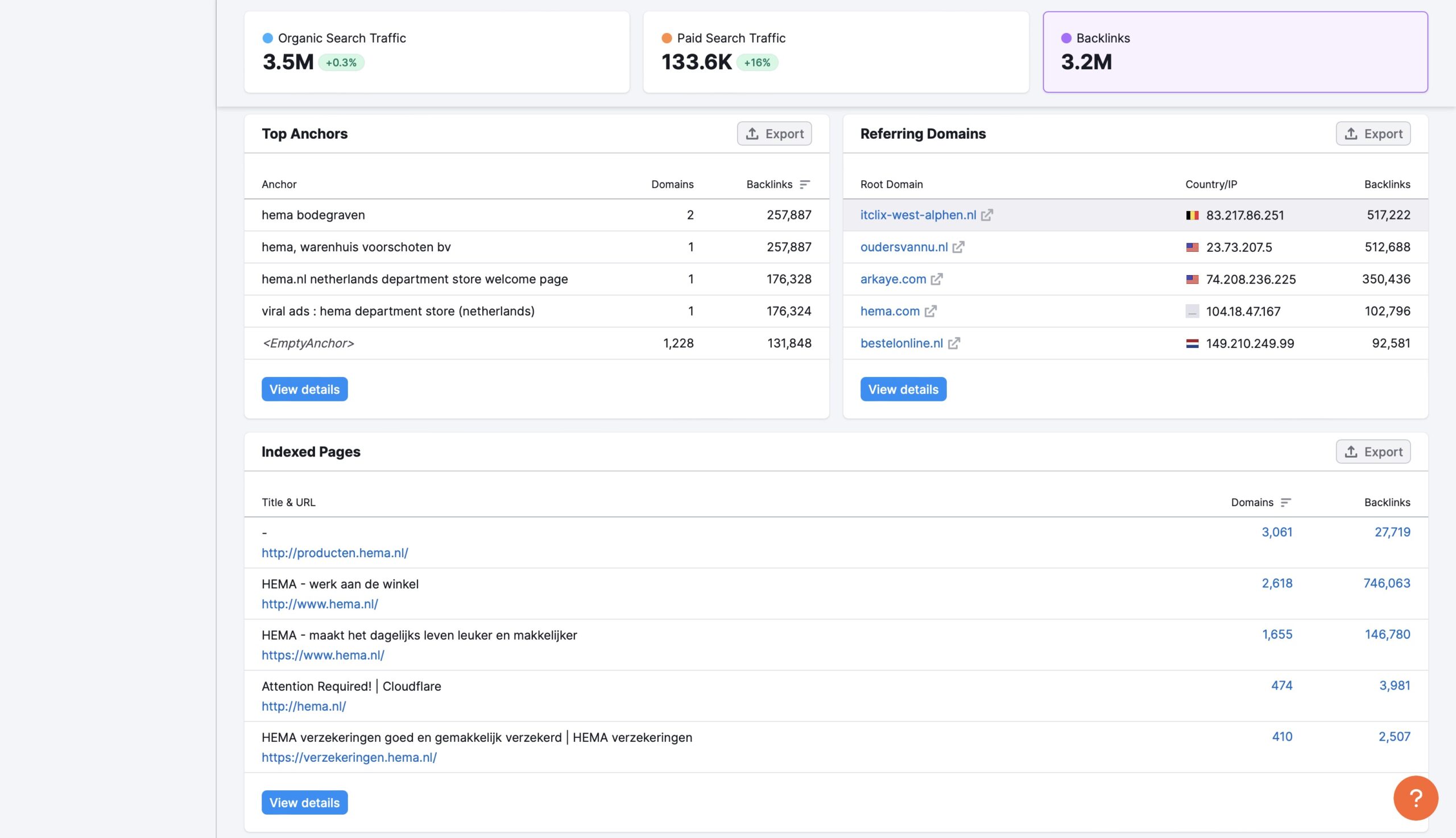Select the 'hema bodegraven' anchor row
Viewport: 1456px width, 838px height.
pos(536,215)
